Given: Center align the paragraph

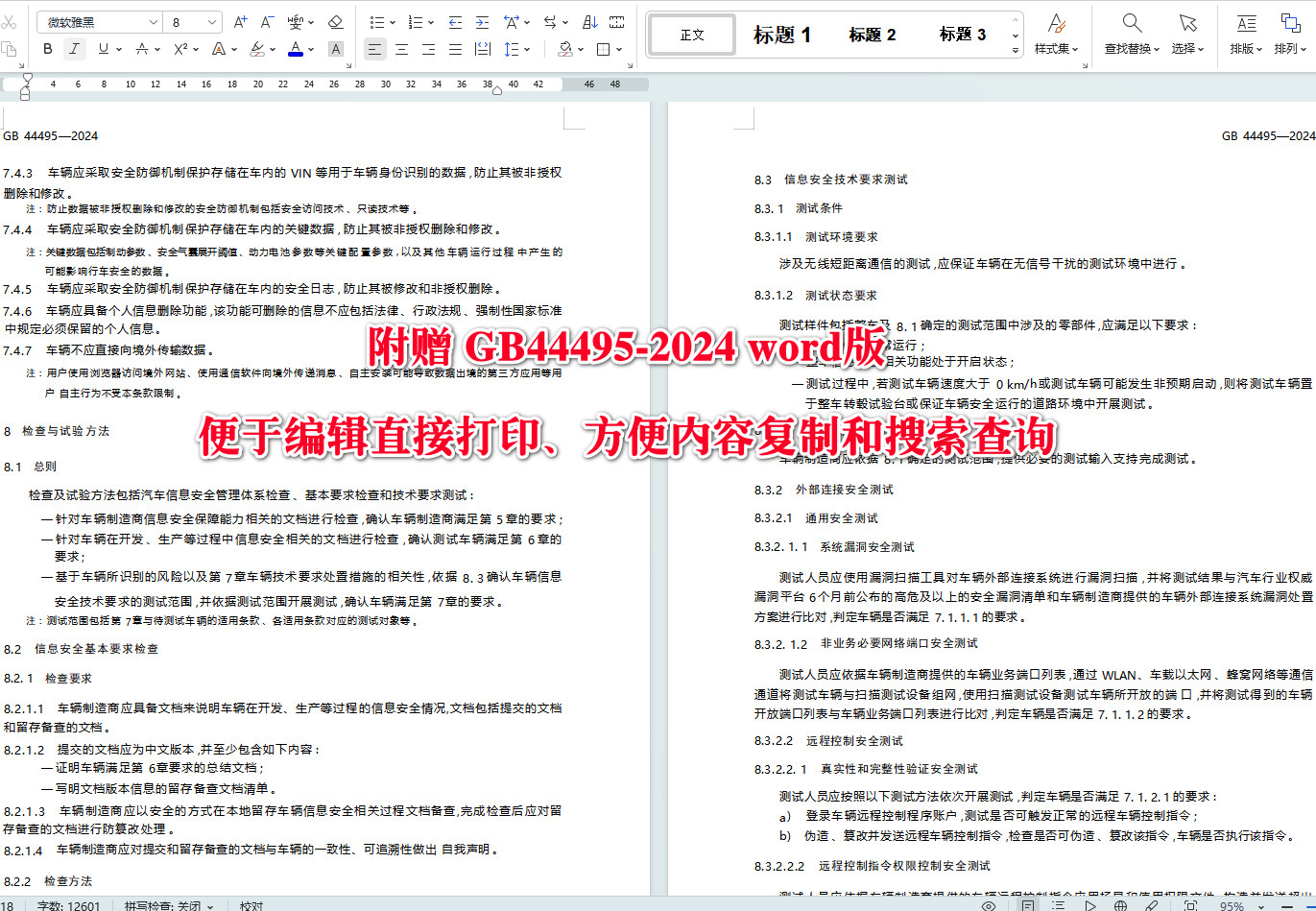Looking at the screenshot, I should (x=401, y=49).
